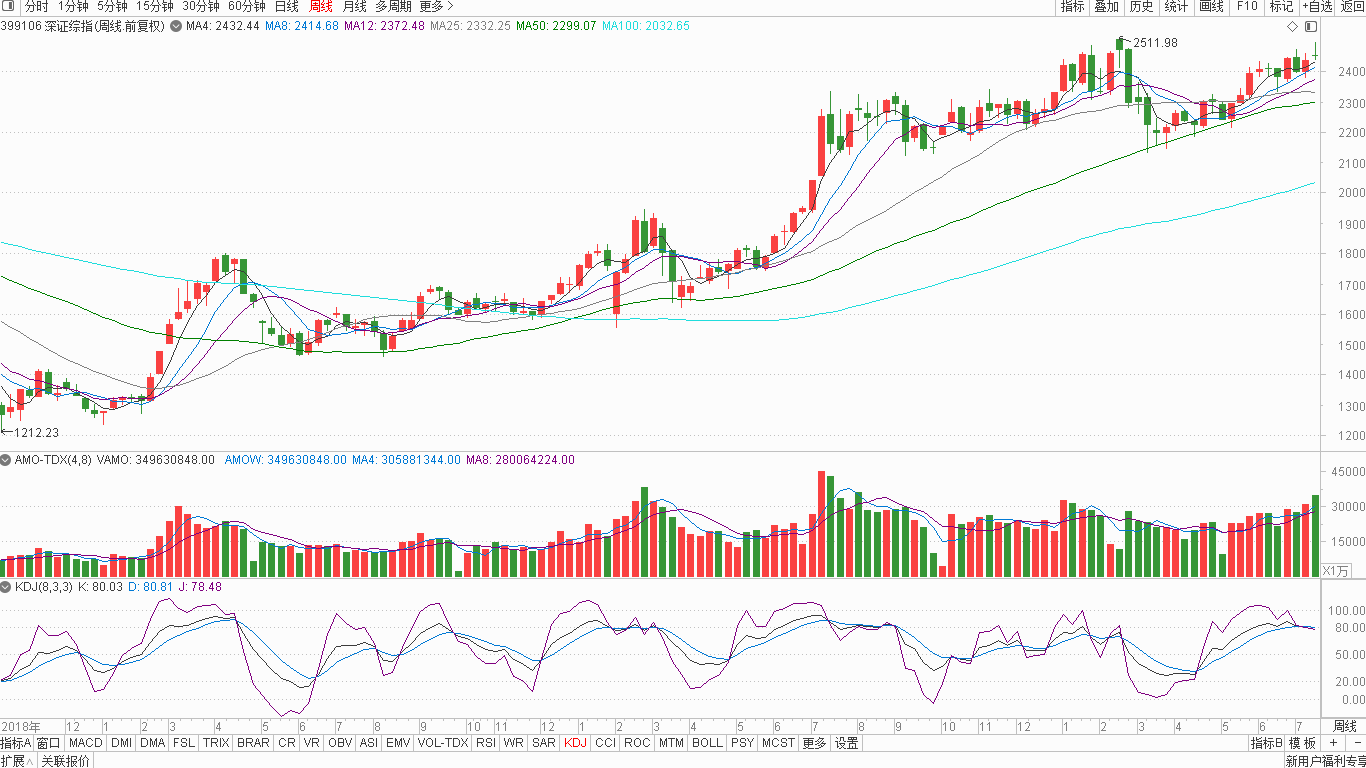Switch to 日线 daily chart
Image resolution: width=1366 pixels, height=768 pixels.
[286, 6]
